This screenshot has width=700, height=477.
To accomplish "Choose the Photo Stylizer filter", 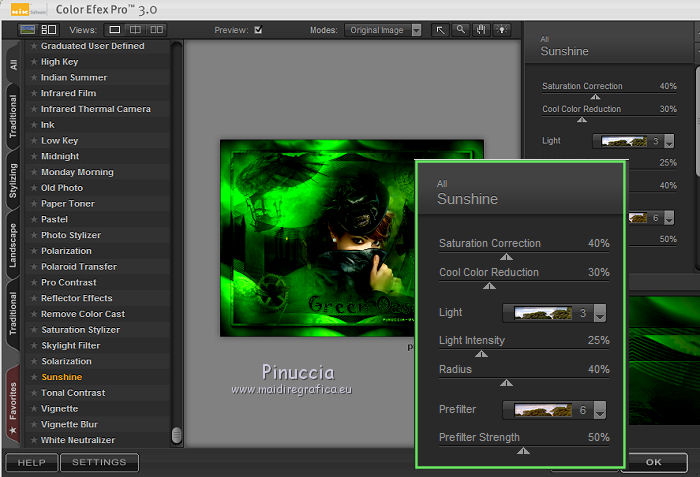I will [71, 235].
